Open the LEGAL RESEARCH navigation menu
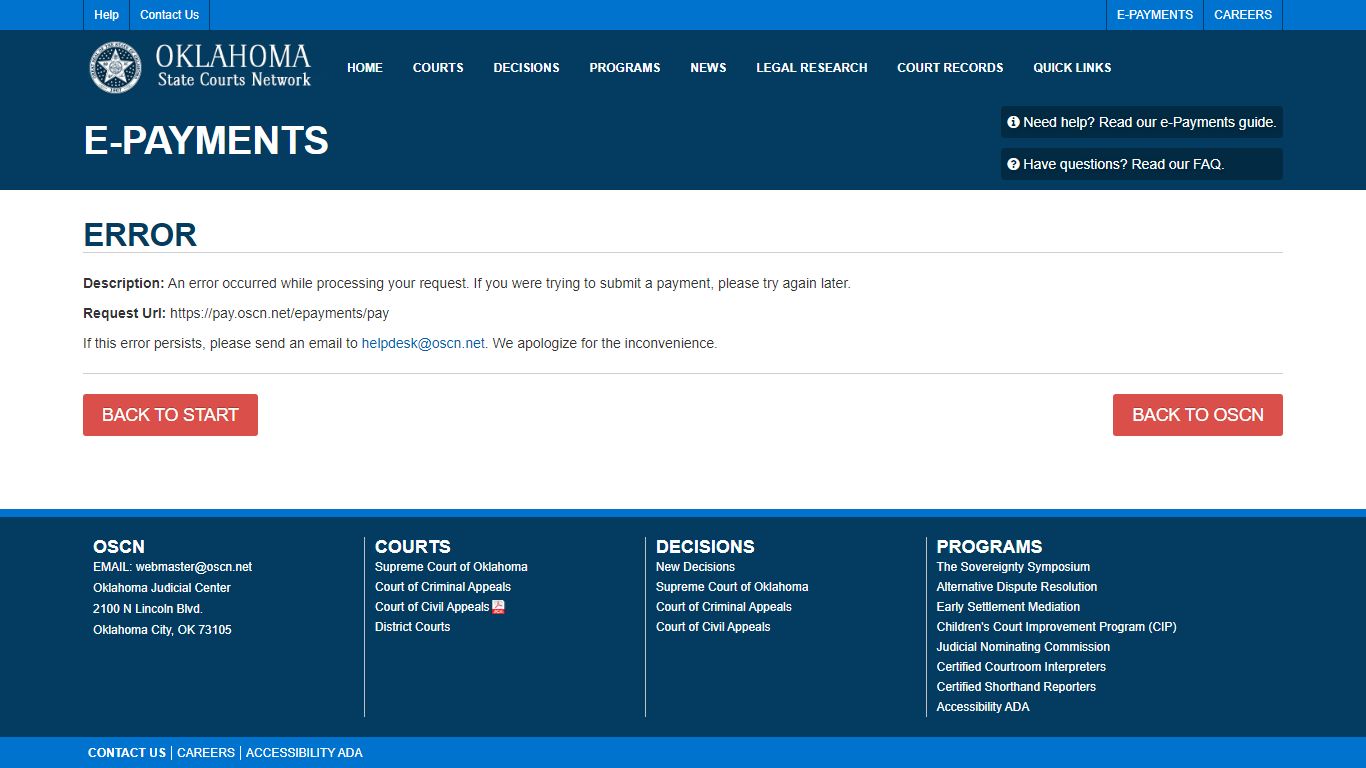The width and height of the screenshot is (1366, 768). point(812,68)
